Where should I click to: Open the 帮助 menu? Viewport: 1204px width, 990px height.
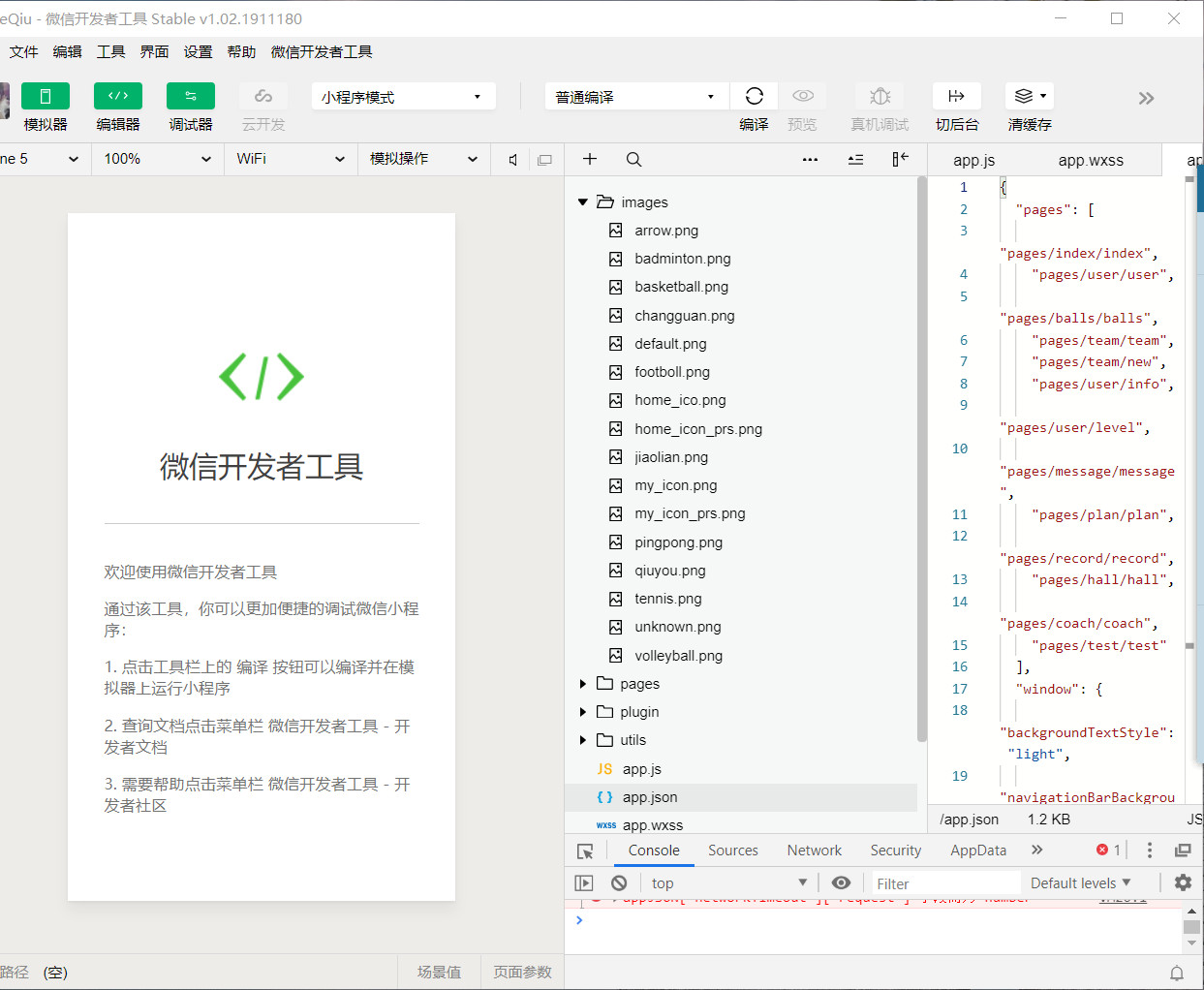241,52
